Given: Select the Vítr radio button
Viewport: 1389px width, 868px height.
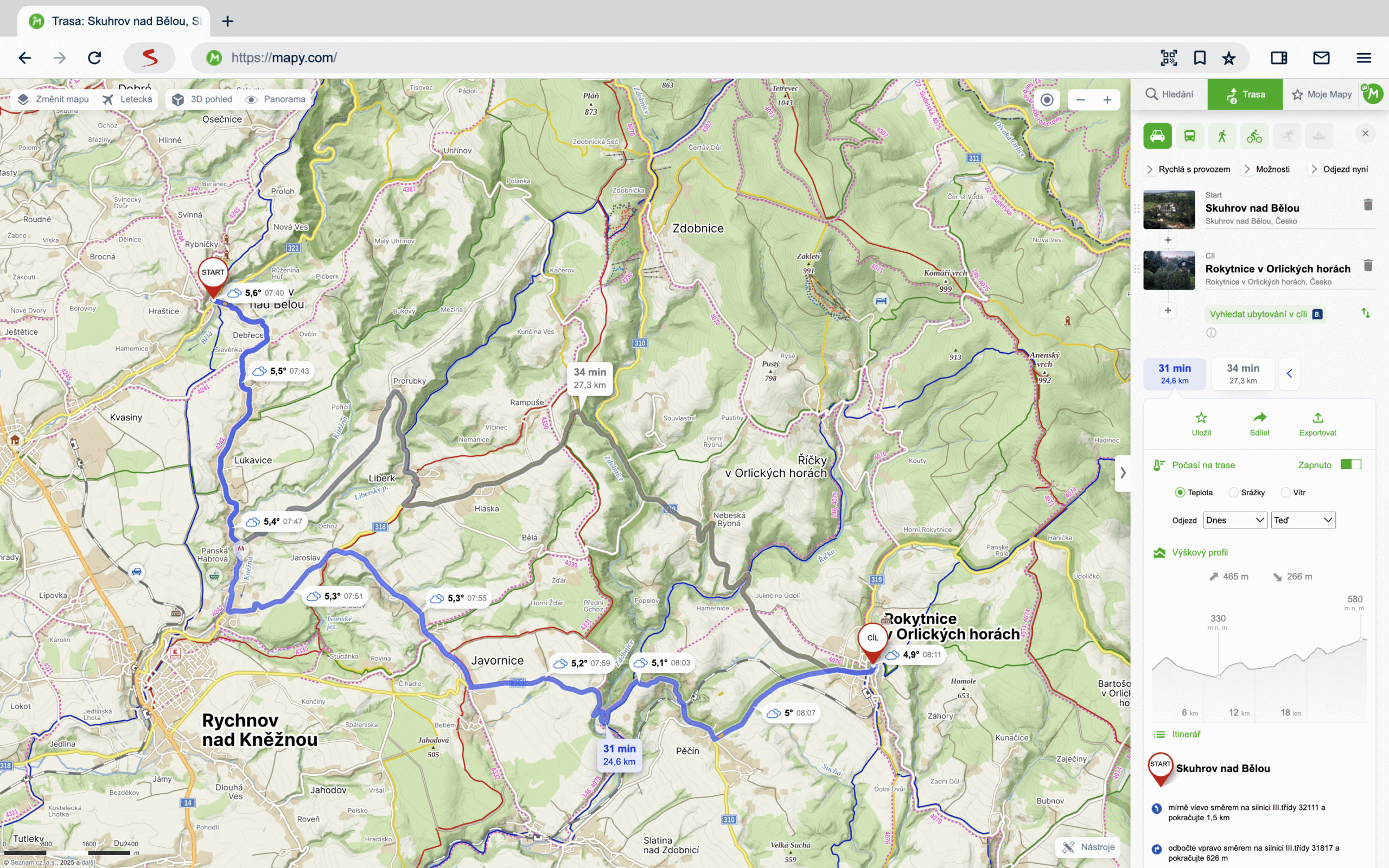Looking at the screenshot, I should [x=1286, y=493].
